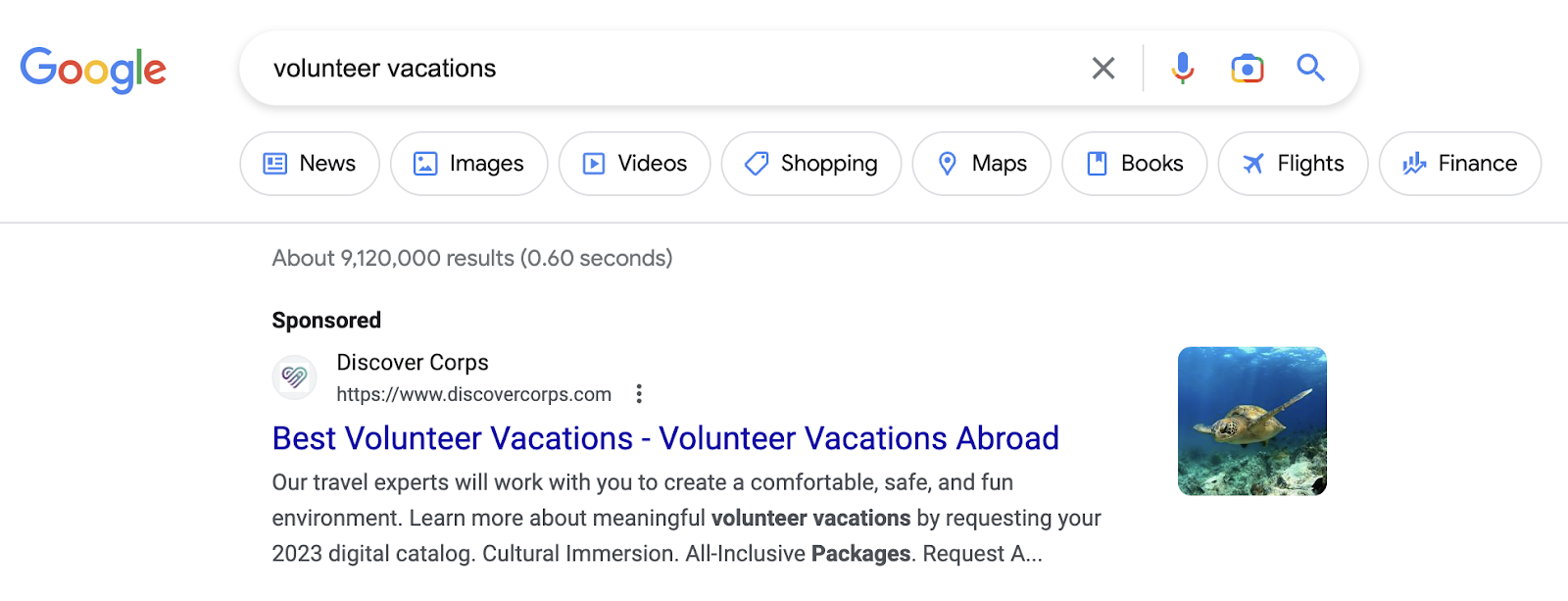Click the discovercorps.com URL text
Image resolution: width=1568 pixels, height=601 pixels.
click(x=473, y=394)
